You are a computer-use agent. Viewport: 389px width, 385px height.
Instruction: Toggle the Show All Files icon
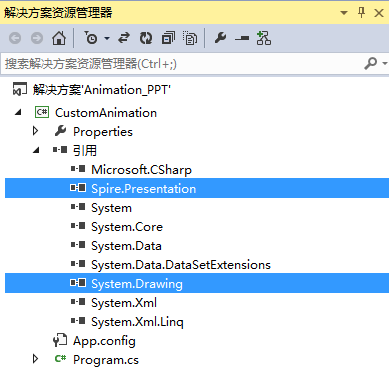click(190, 38)
